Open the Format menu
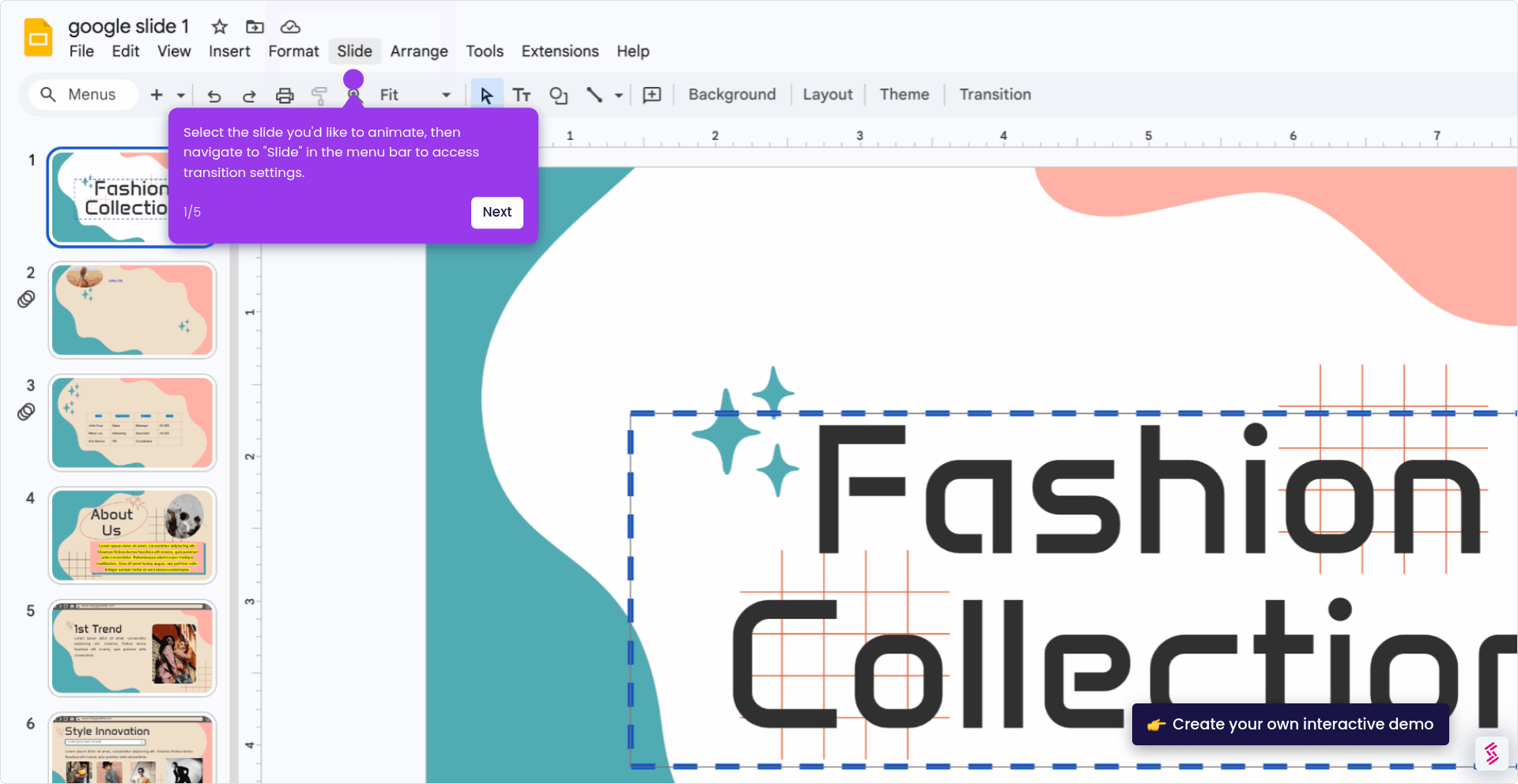The image size is (1518, 784). click(x=293, y=51)
